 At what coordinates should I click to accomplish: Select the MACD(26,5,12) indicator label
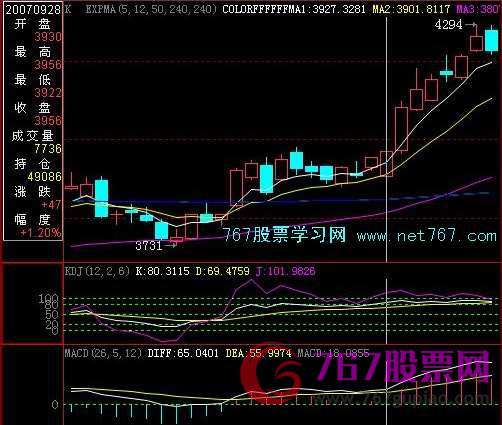point(103,353)
